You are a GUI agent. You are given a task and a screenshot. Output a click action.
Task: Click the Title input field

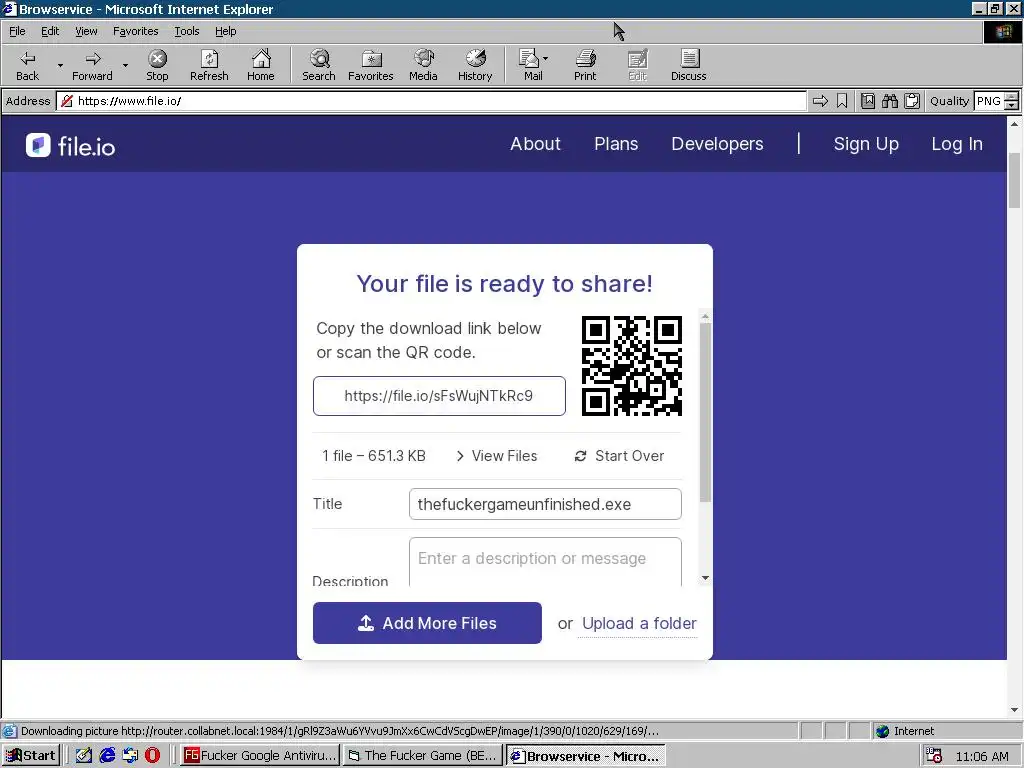pyautogui.click(x=545, y=504)
